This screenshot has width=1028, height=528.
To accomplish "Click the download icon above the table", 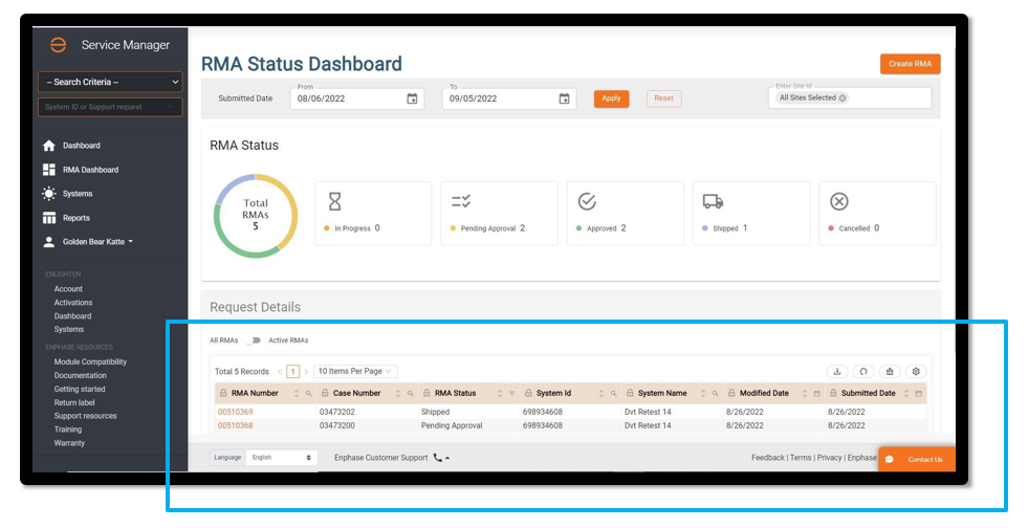I will 837,371.
